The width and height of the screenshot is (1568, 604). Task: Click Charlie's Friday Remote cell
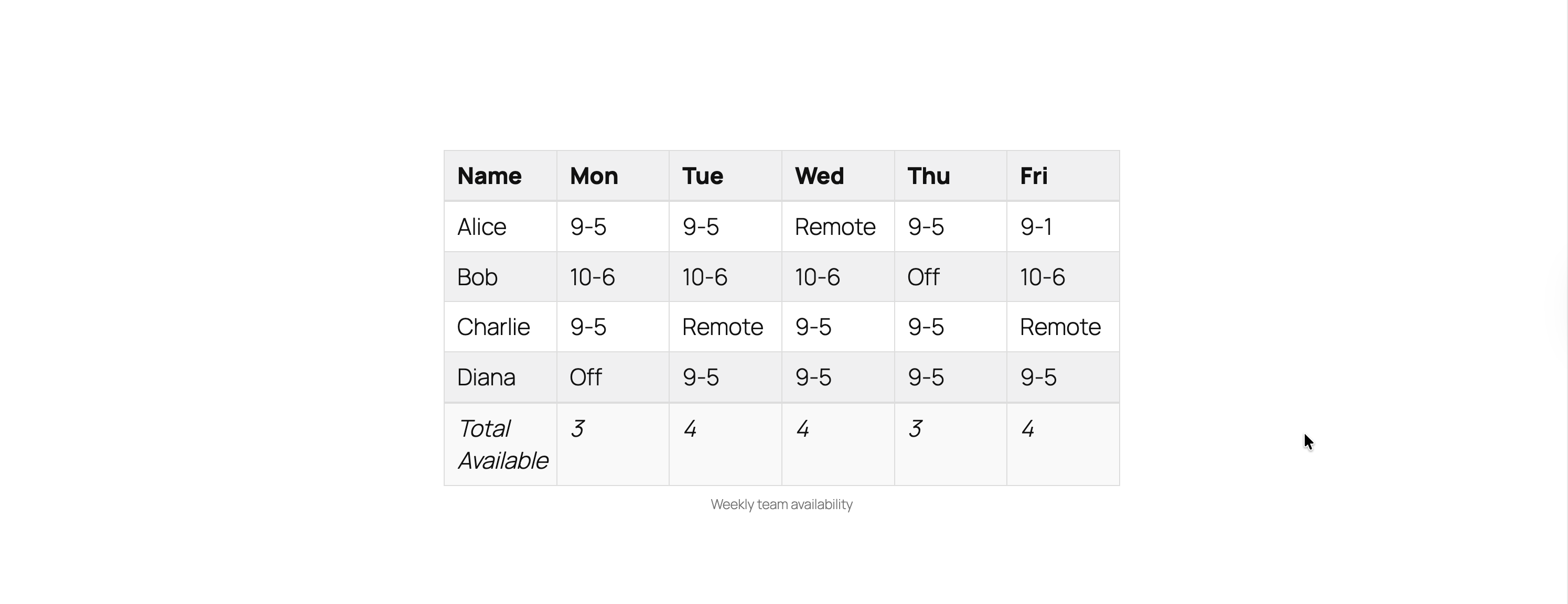tap(1064, 327)
